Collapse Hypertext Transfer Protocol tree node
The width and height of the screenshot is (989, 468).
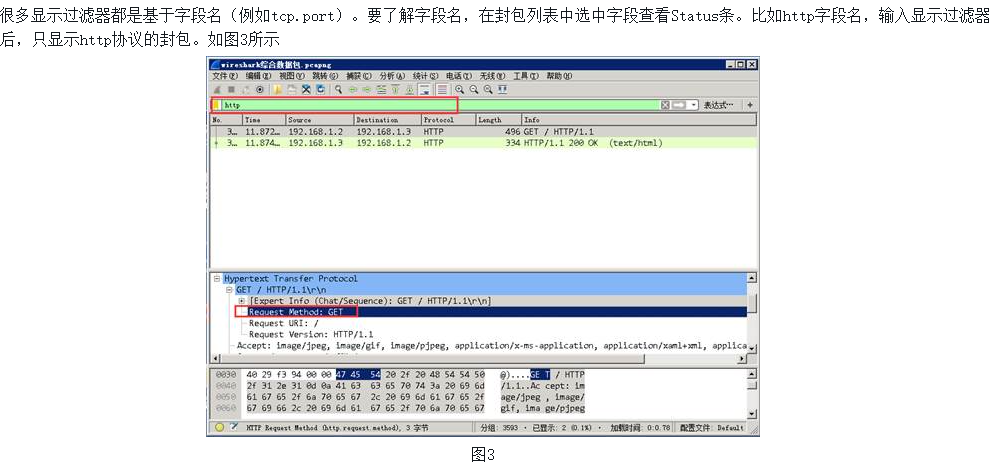[216, 279]
